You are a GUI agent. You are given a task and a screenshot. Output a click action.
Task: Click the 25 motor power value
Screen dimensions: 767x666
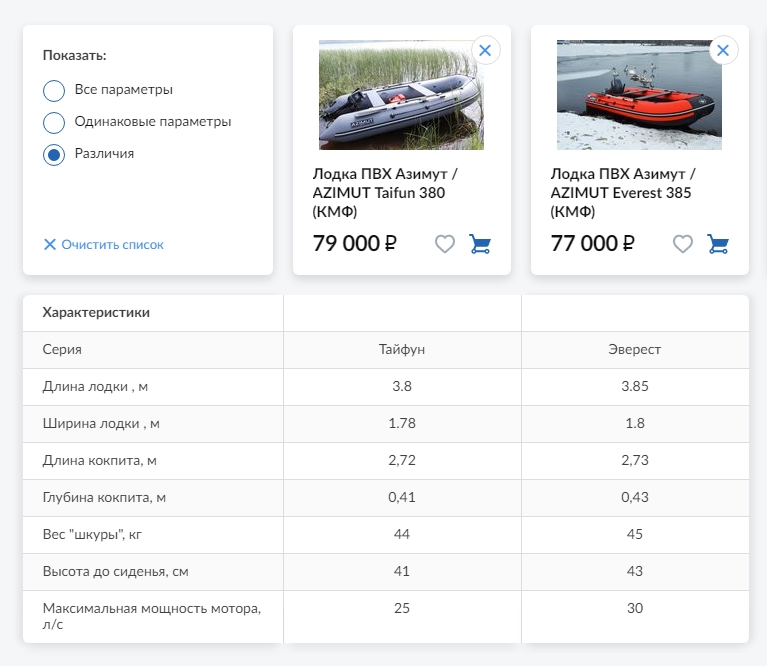pyautogui.click(x=402, y=608)
